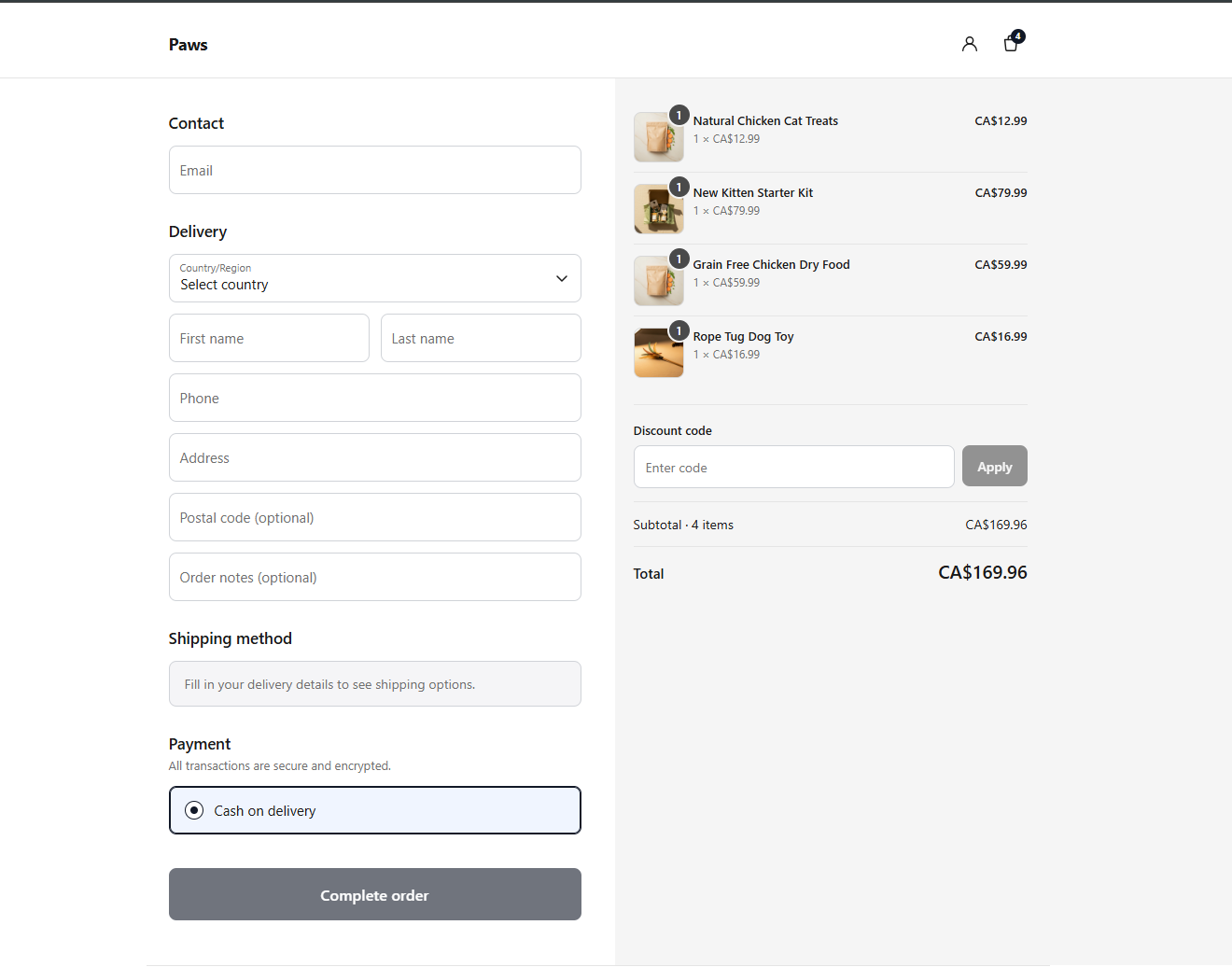
Task: Open the shopping cart icon
Action: point(1012,42)
